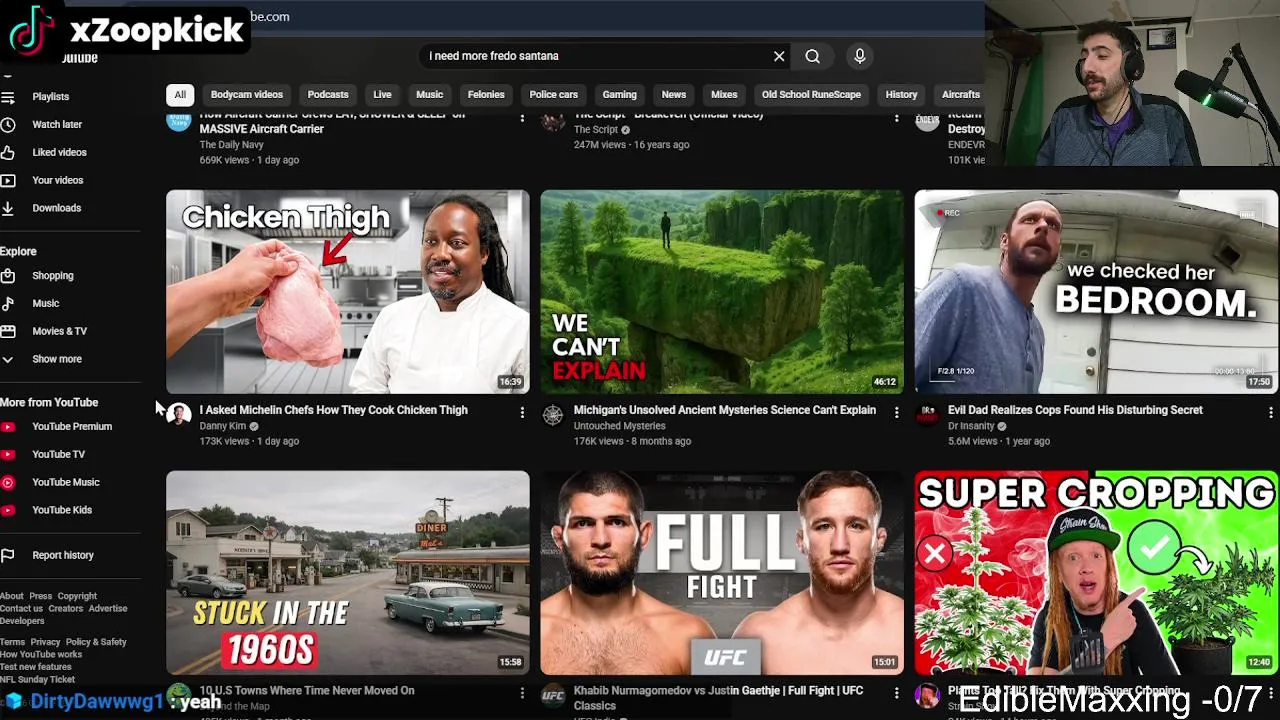The height and width of the screenshot is (720, 1280).
Task: Open Watch later clock icon
Action: pyautogui.click(x=7, y=125)
